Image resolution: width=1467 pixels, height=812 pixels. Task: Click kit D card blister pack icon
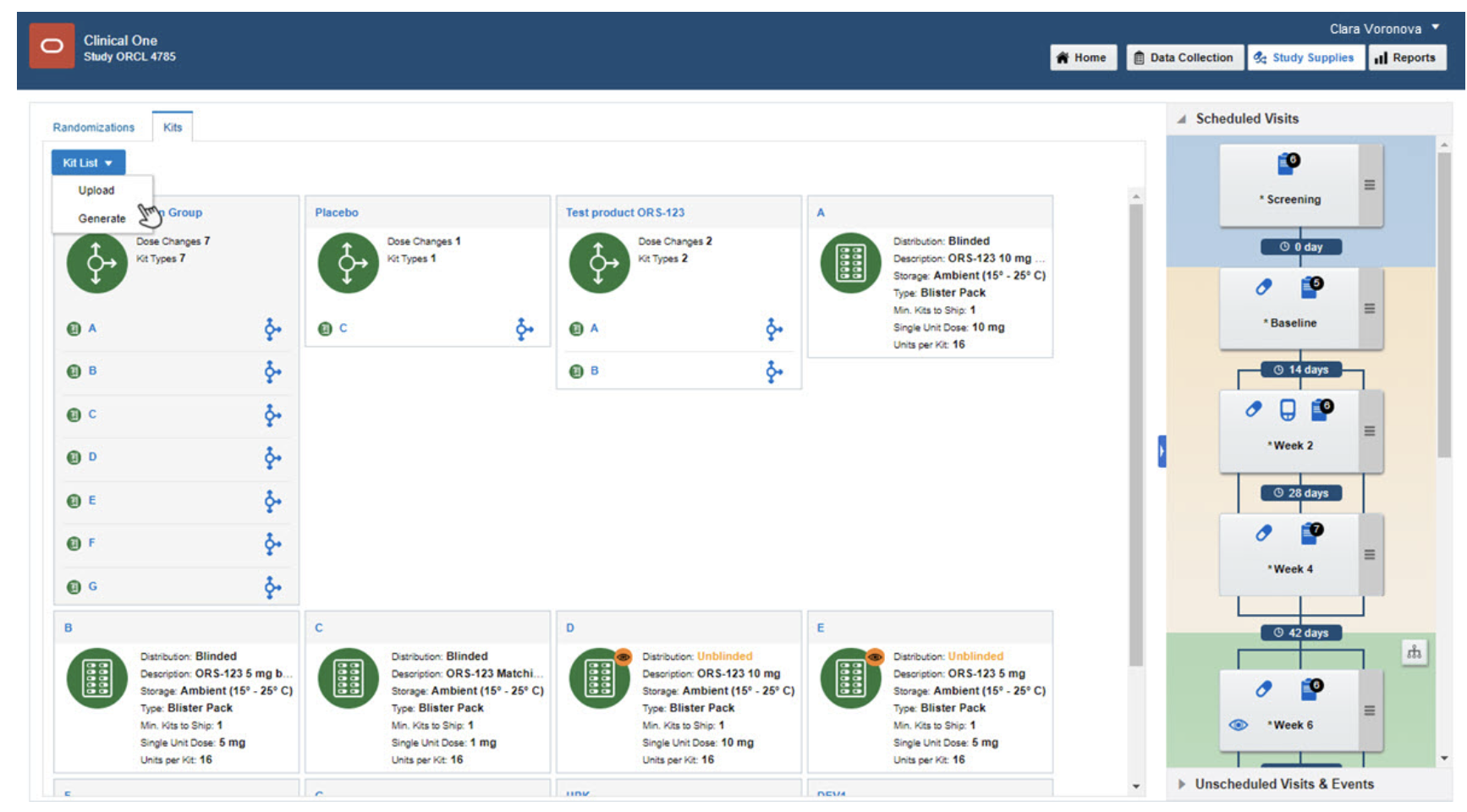pos(599,678)
